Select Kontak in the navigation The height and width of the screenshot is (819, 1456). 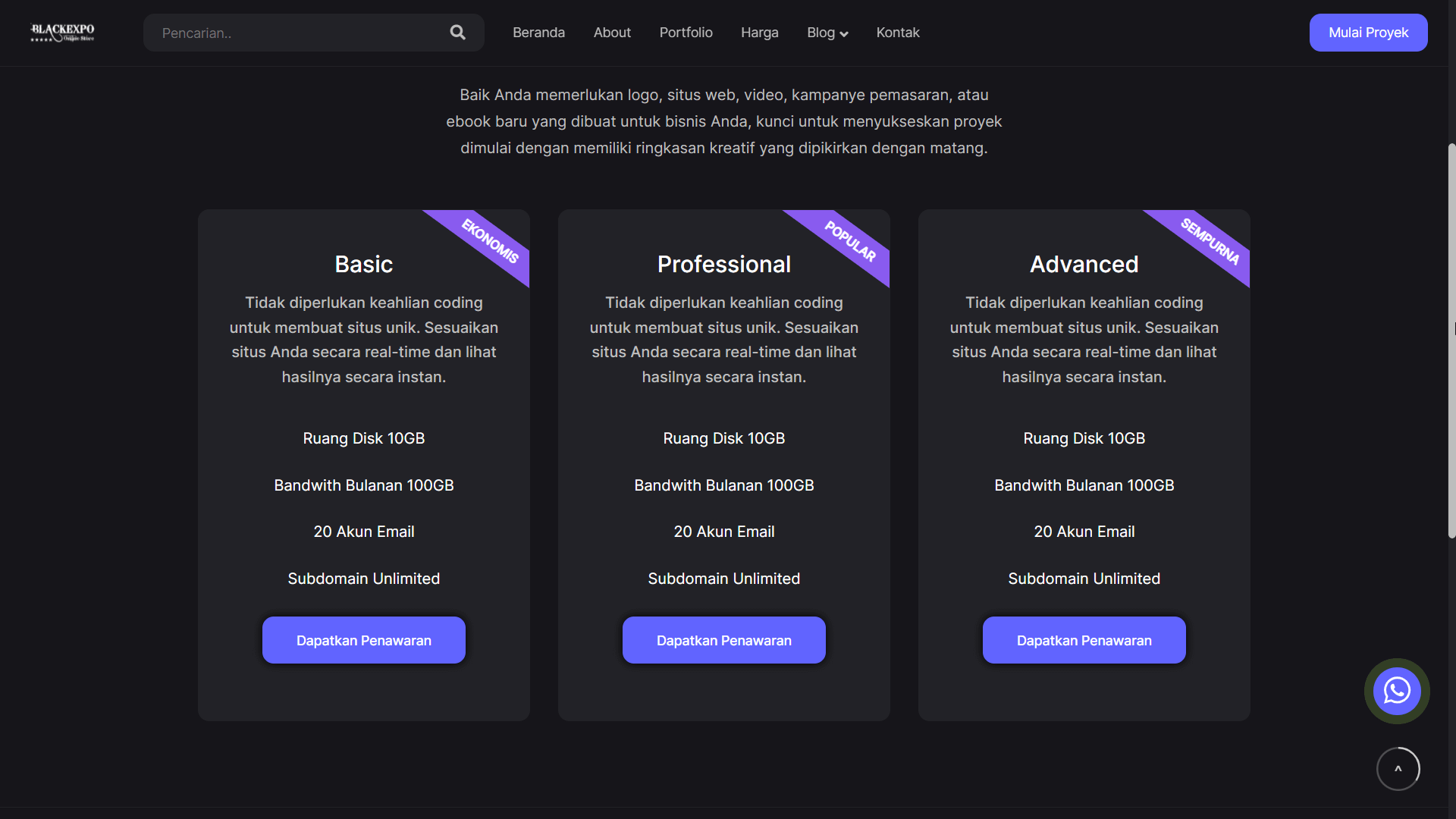click(x=897, y=33)
